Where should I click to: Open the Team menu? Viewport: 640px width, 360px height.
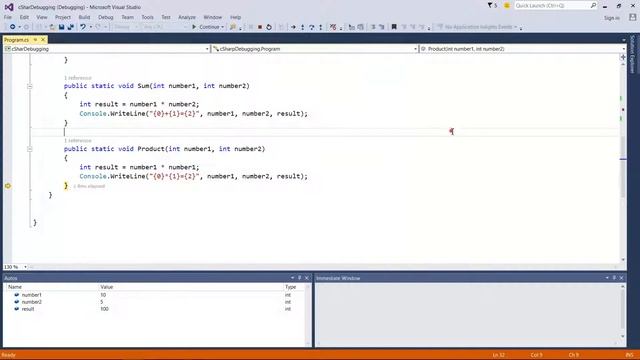[127, 17]
